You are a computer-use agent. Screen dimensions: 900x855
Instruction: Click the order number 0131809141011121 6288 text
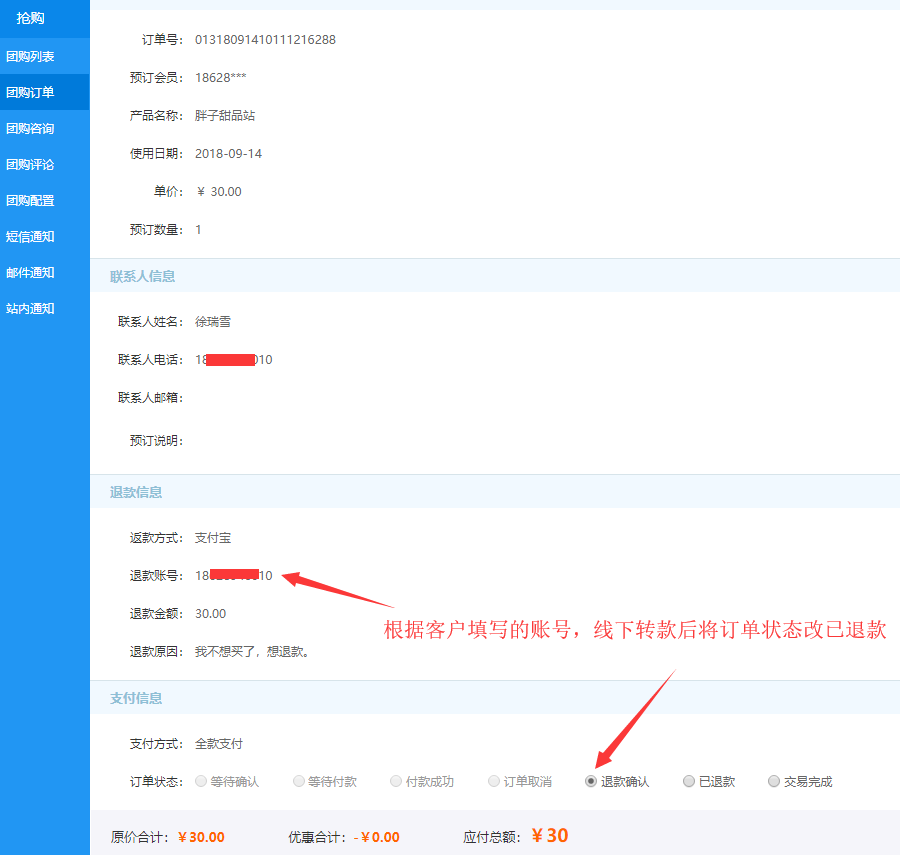[x=265, y=40]
